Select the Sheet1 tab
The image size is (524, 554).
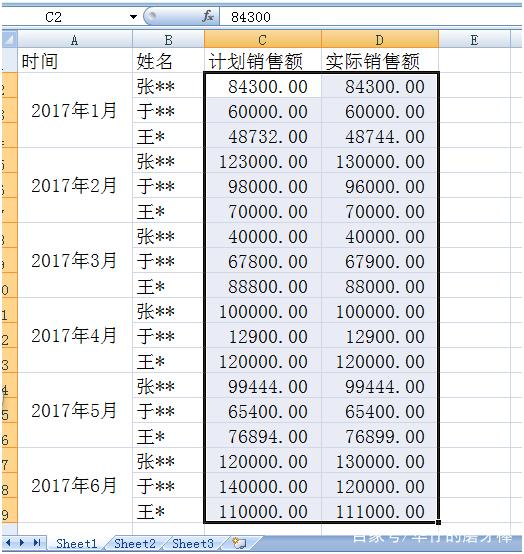tap(77, 543)
